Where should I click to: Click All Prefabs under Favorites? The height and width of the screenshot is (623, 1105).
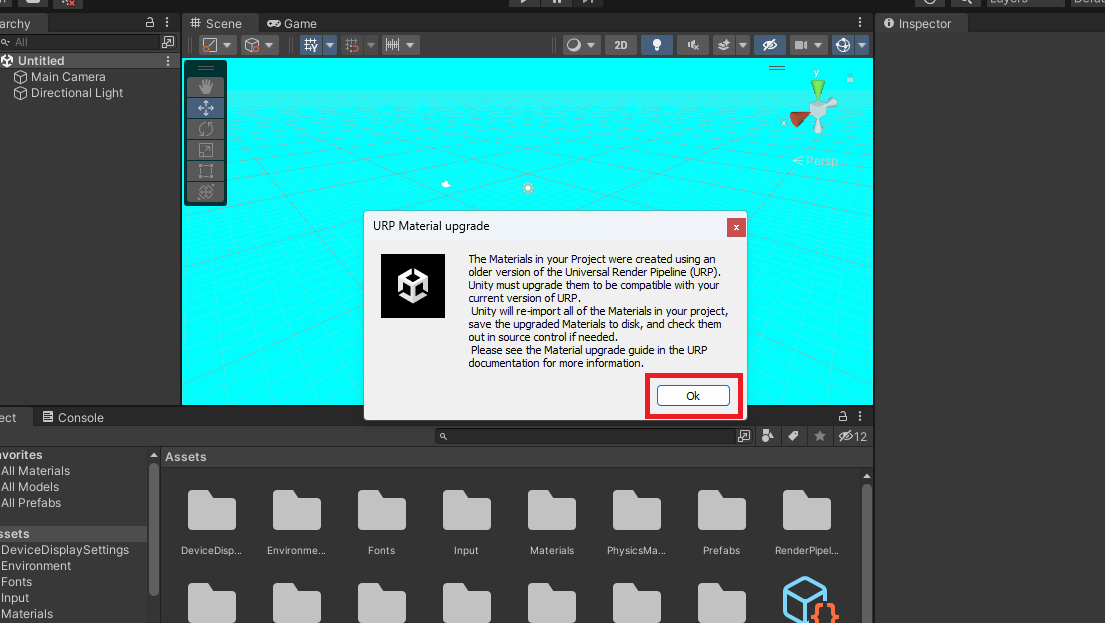click(x=31, y=503)
